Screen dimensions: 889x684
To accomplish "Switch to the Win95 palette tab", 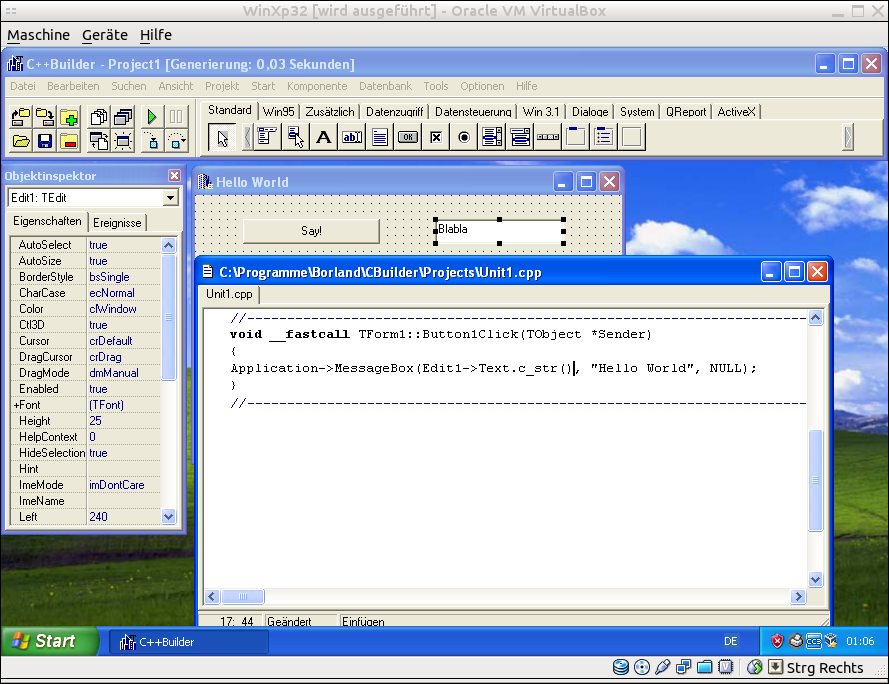I will click(278, 112).
